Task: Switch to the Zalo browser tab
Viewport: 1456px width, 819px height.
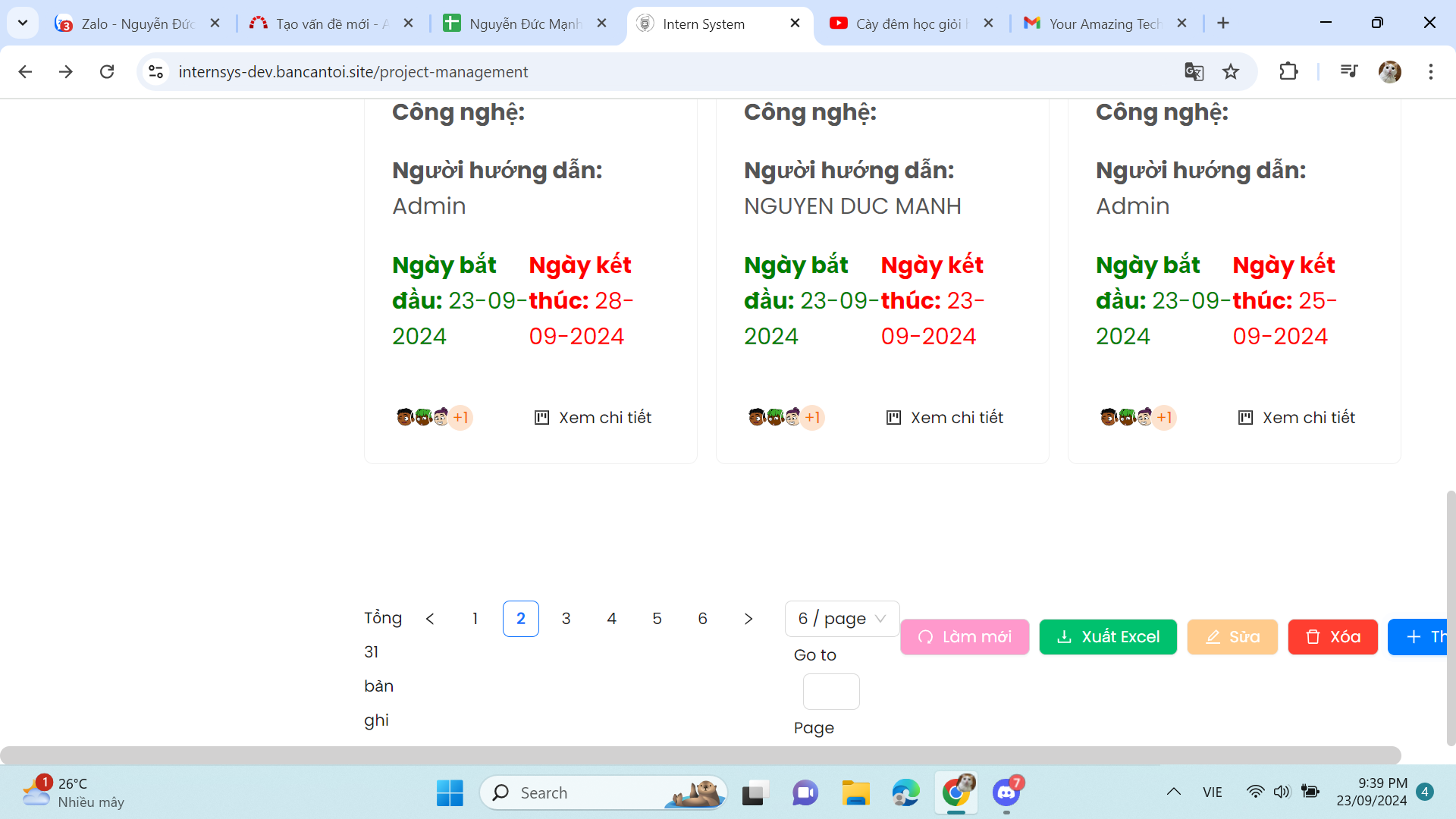Action: pyautogui.click(x=136, y=24)
